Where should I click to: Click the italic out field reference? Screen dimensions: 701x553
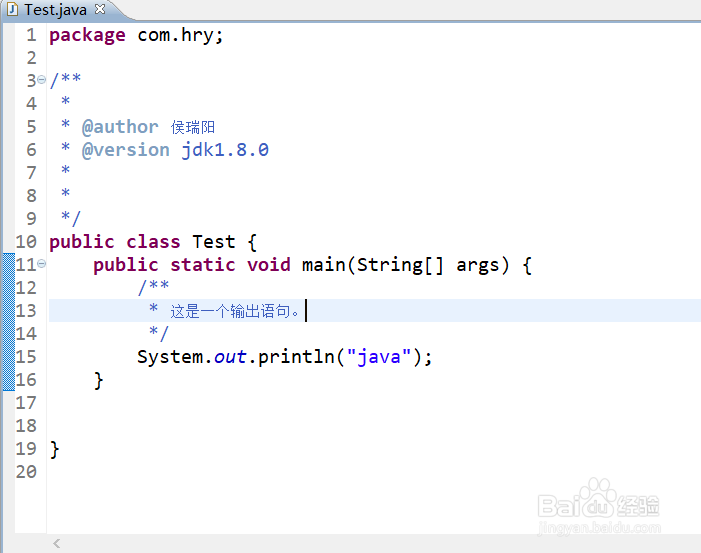[230, 357]
